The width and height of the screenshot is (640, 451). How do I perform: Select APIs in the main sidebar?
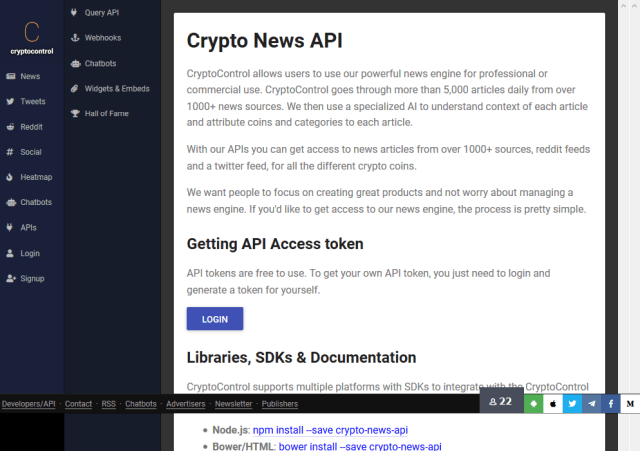click(29, 228)
